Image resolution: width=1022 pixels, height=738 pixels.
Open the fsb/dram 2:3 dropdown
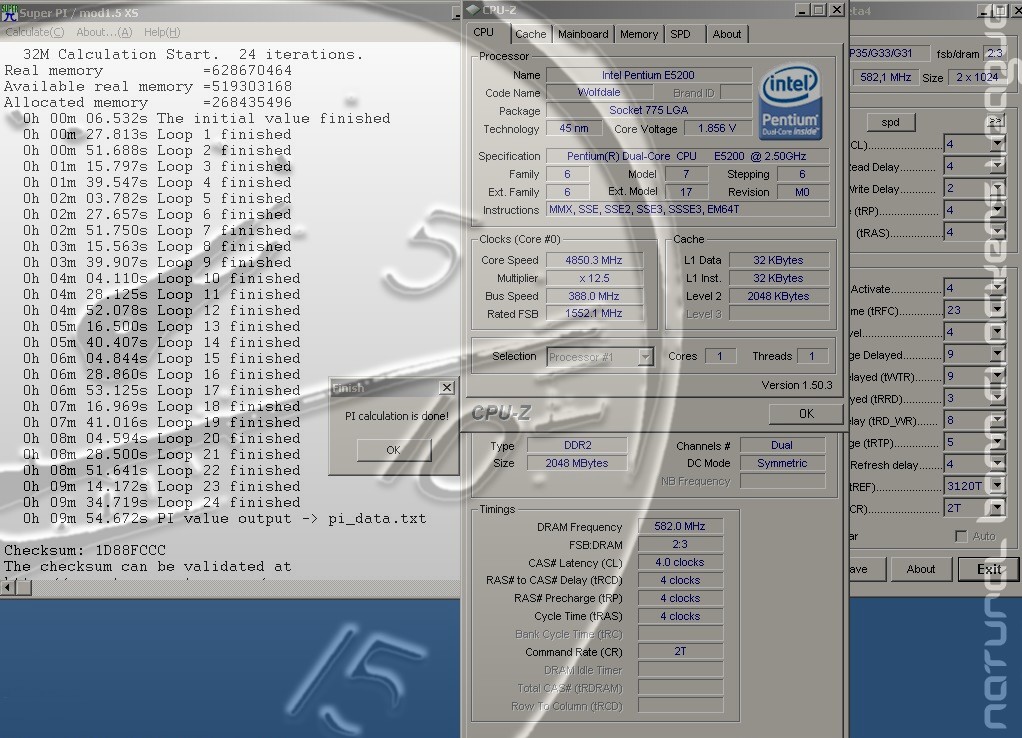997,53
